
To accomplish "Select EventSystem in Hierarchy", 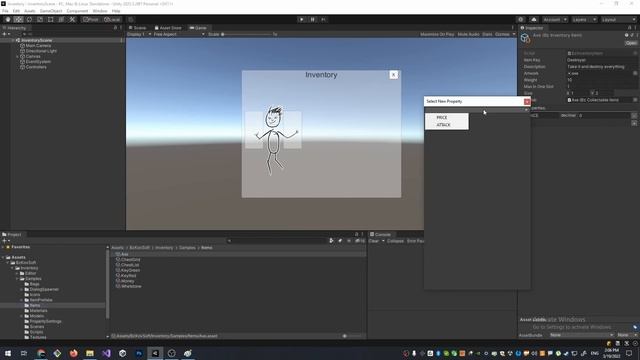I will [38, 62].
